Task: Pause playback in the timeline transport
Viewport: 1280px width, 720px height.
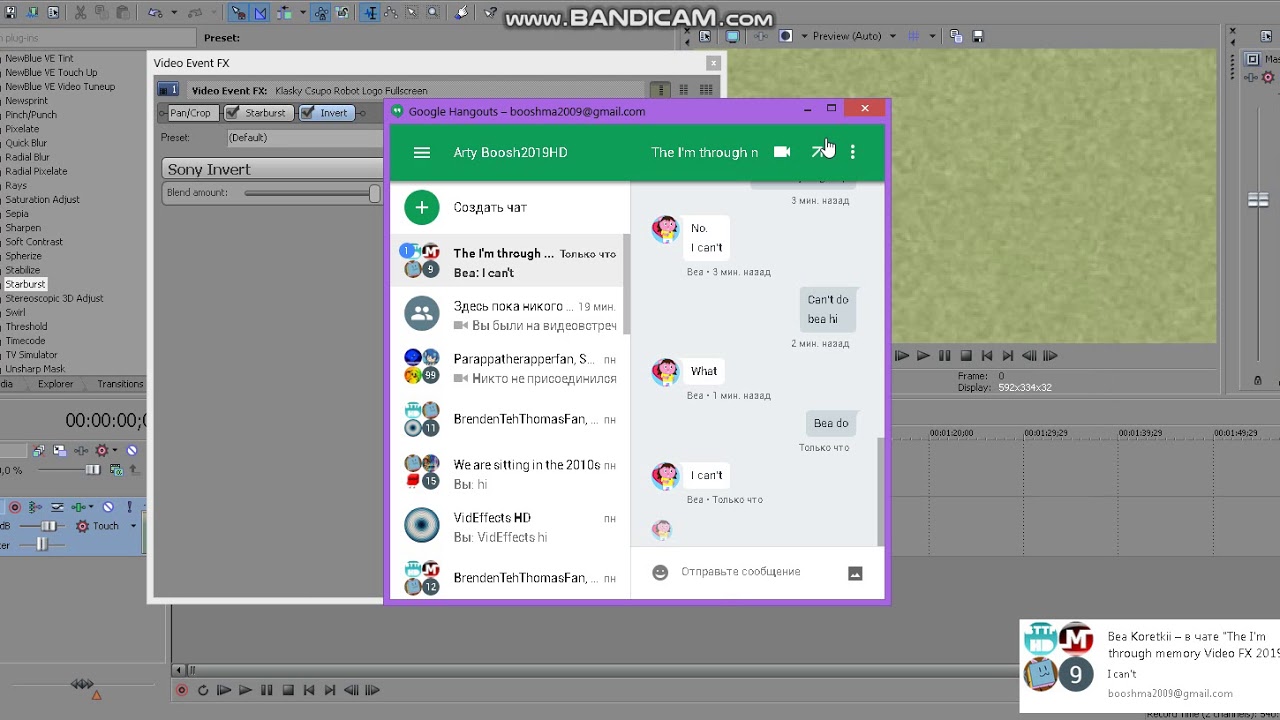Action: tap(266, 690)
